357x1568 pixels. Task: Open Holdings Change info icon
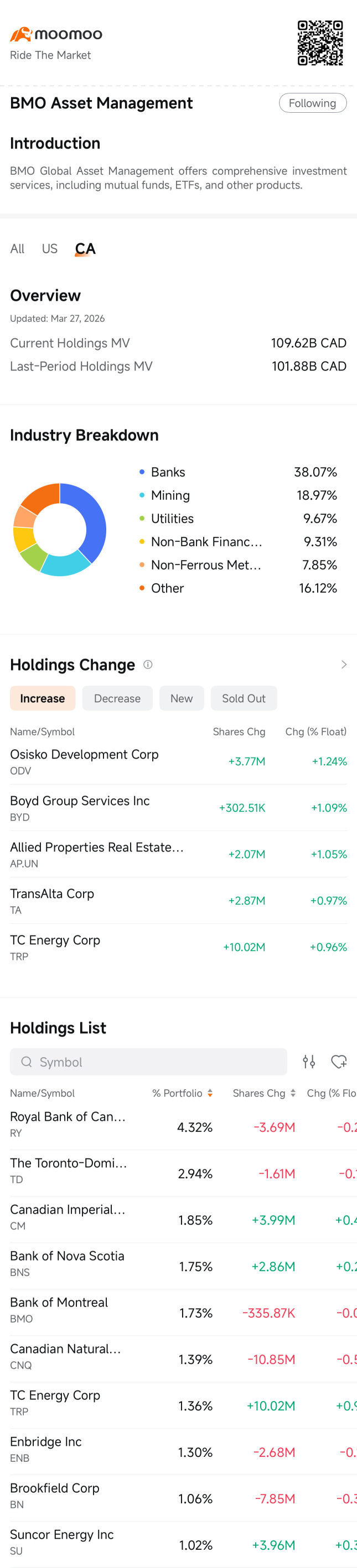[147, 664]
